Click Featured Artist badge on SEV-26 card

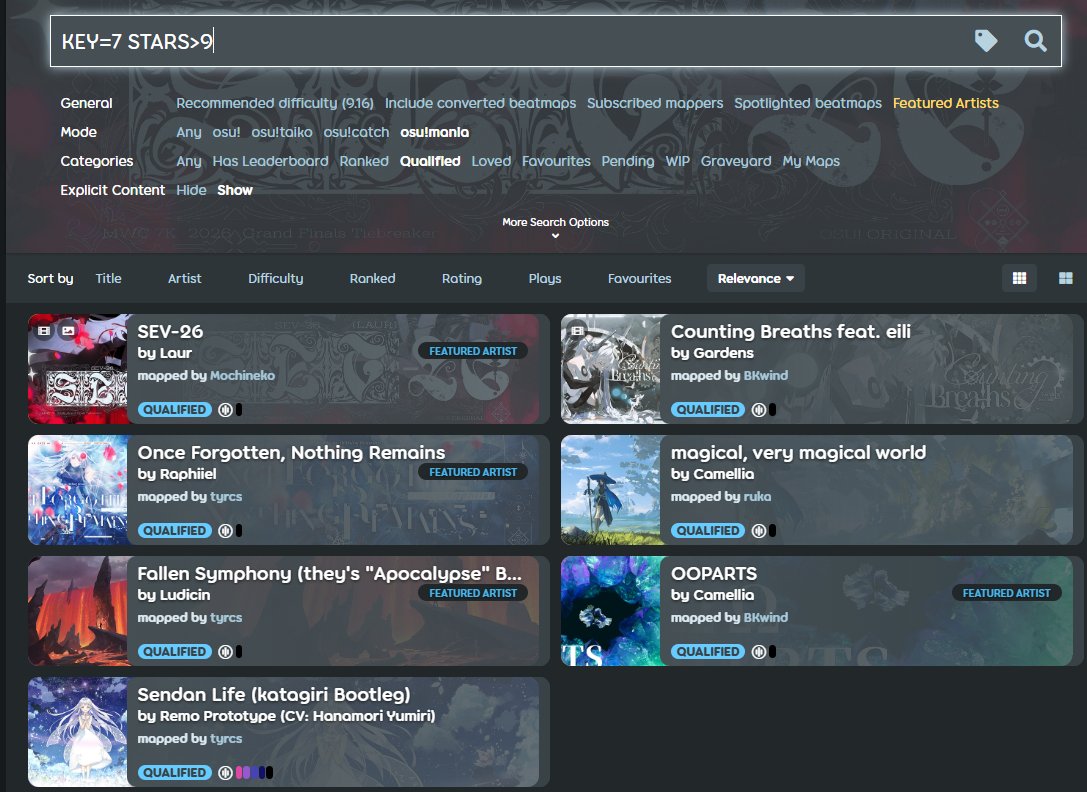coord(473,351)
